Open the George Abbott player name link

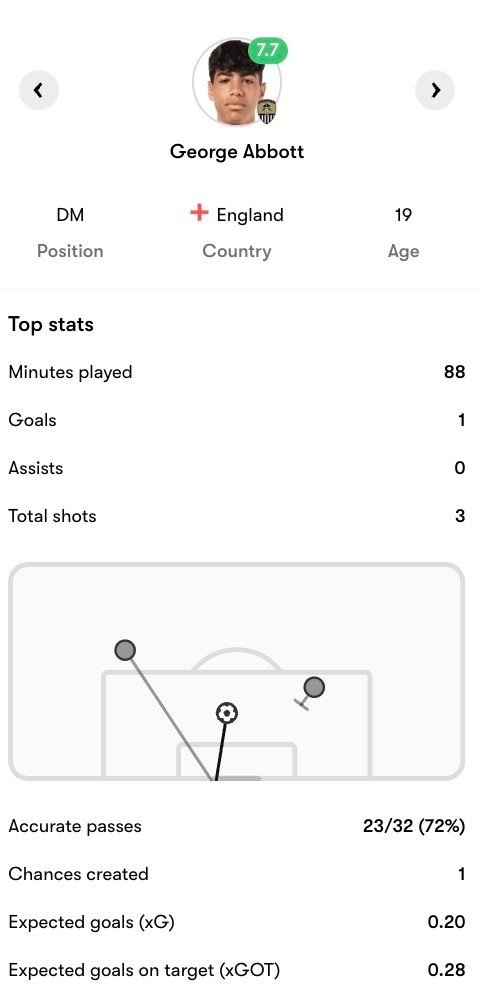[x=237, y=152]
